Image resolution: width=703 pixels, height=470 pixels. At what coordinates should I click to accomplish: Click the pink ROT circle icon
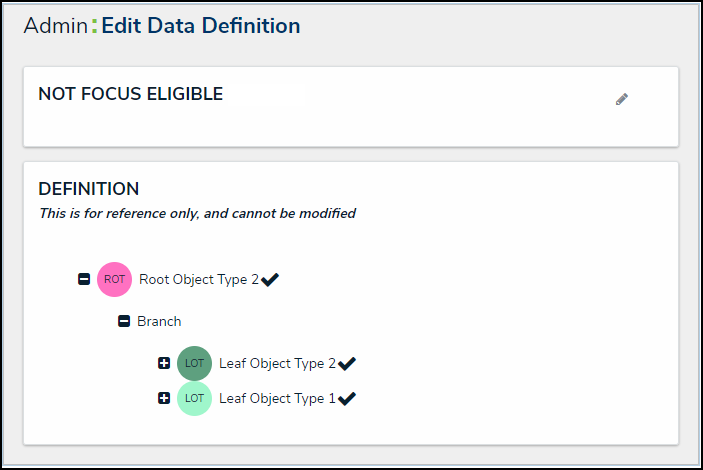coord(114,280)
